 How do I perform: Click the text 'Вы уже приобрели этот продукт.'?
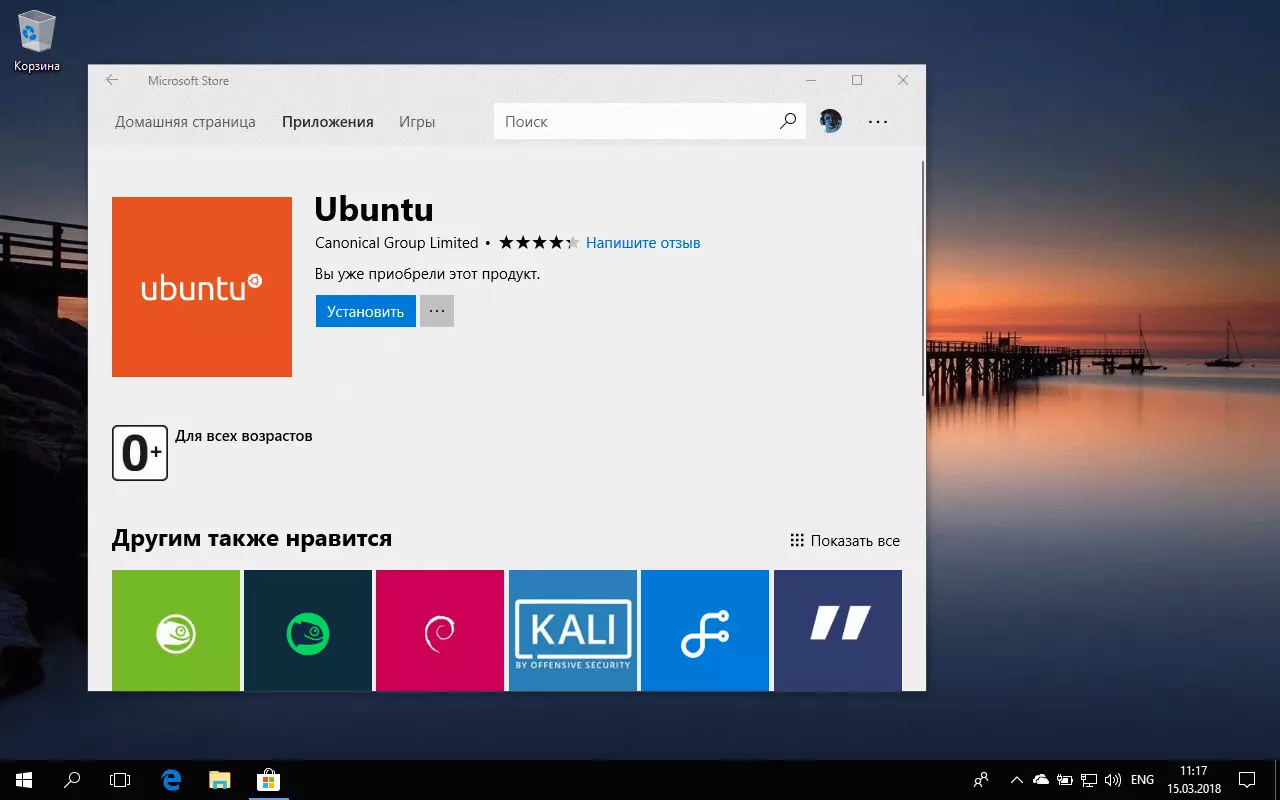coord(428,274)
